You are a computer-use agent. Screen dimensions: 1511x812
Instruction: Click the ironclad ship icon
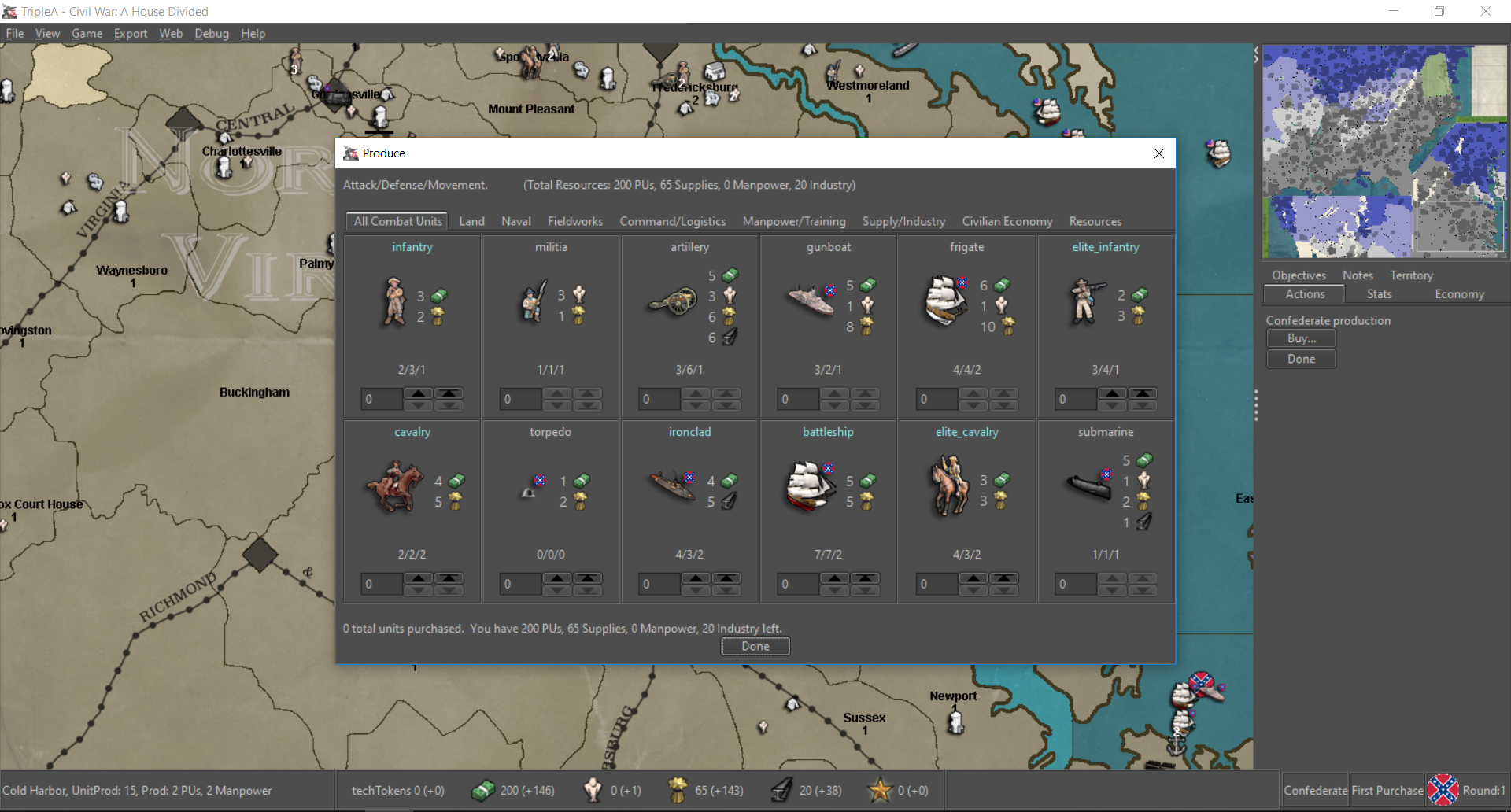click(673, 486)
